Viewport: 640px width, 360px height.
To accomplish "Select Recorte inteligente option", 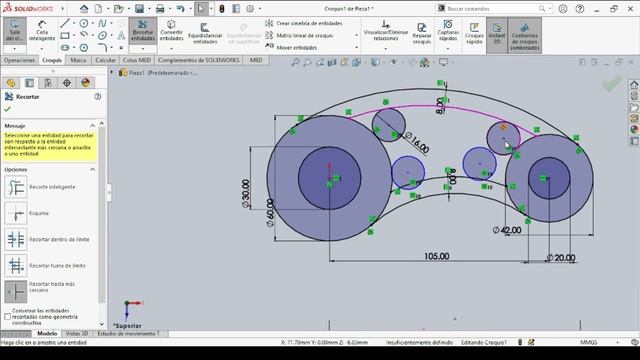I will 16,187.
